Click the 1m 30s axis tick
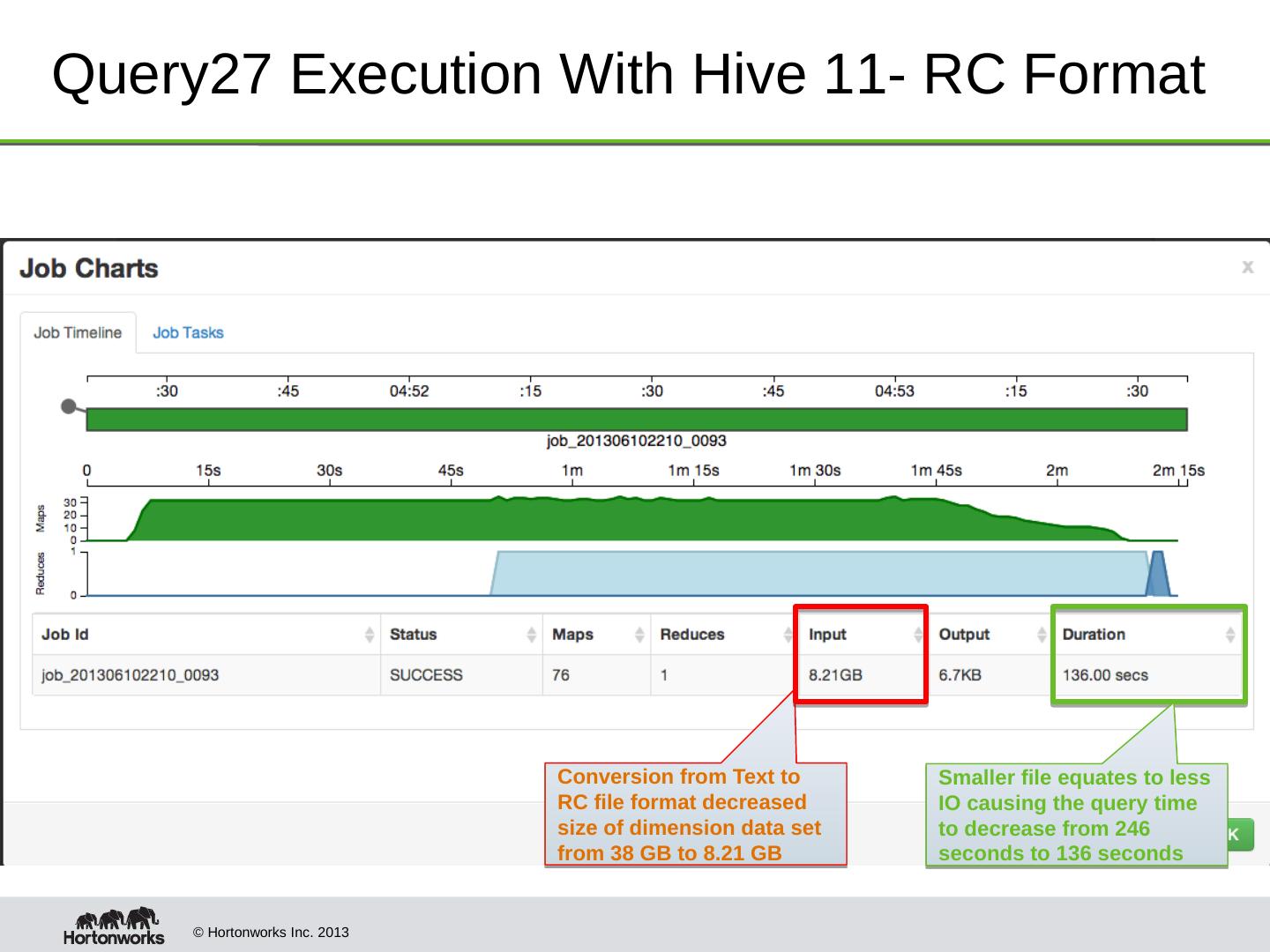This screenshot has height=952, width=1270. [x=815, y=471]
